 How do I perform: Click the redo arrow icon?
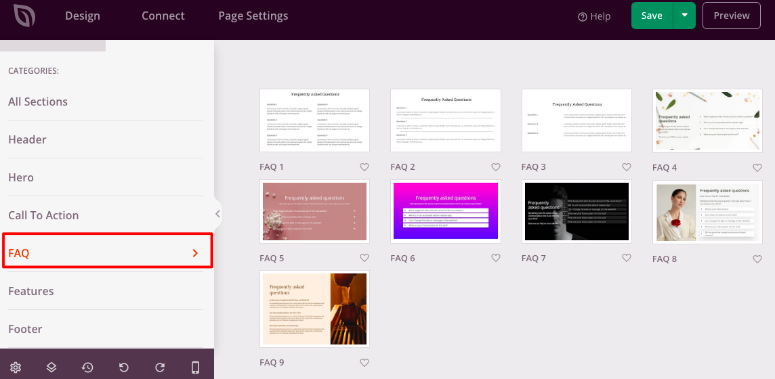160,367
